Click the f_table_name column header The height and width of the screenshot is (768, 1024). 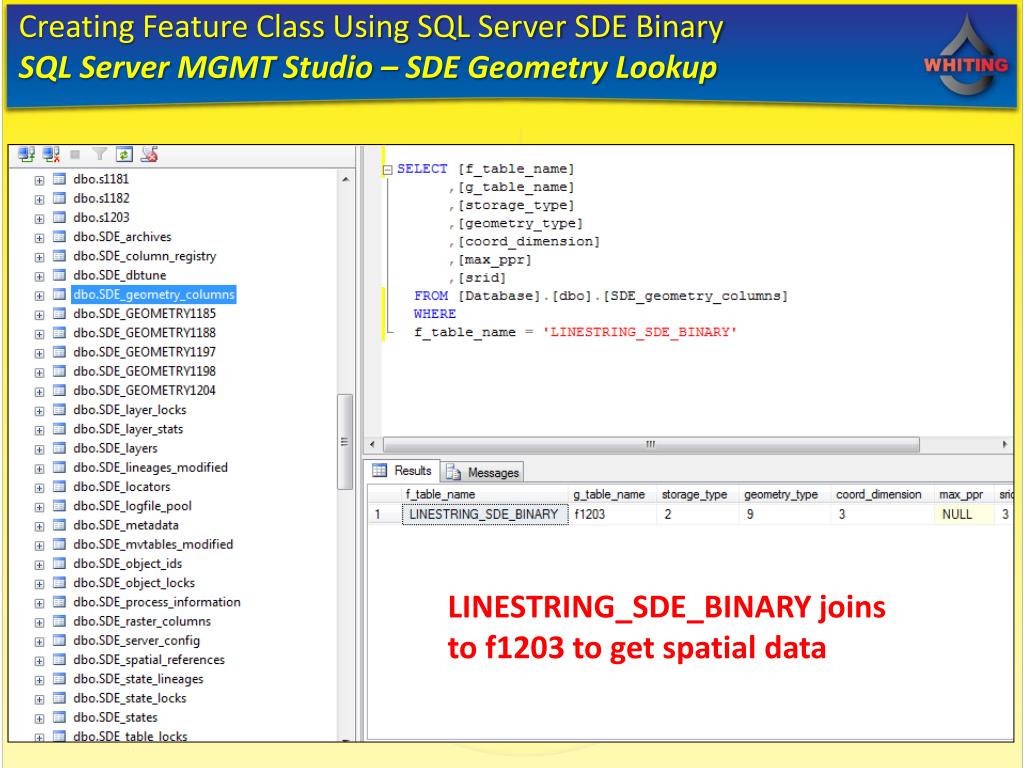tap(485, 494)
